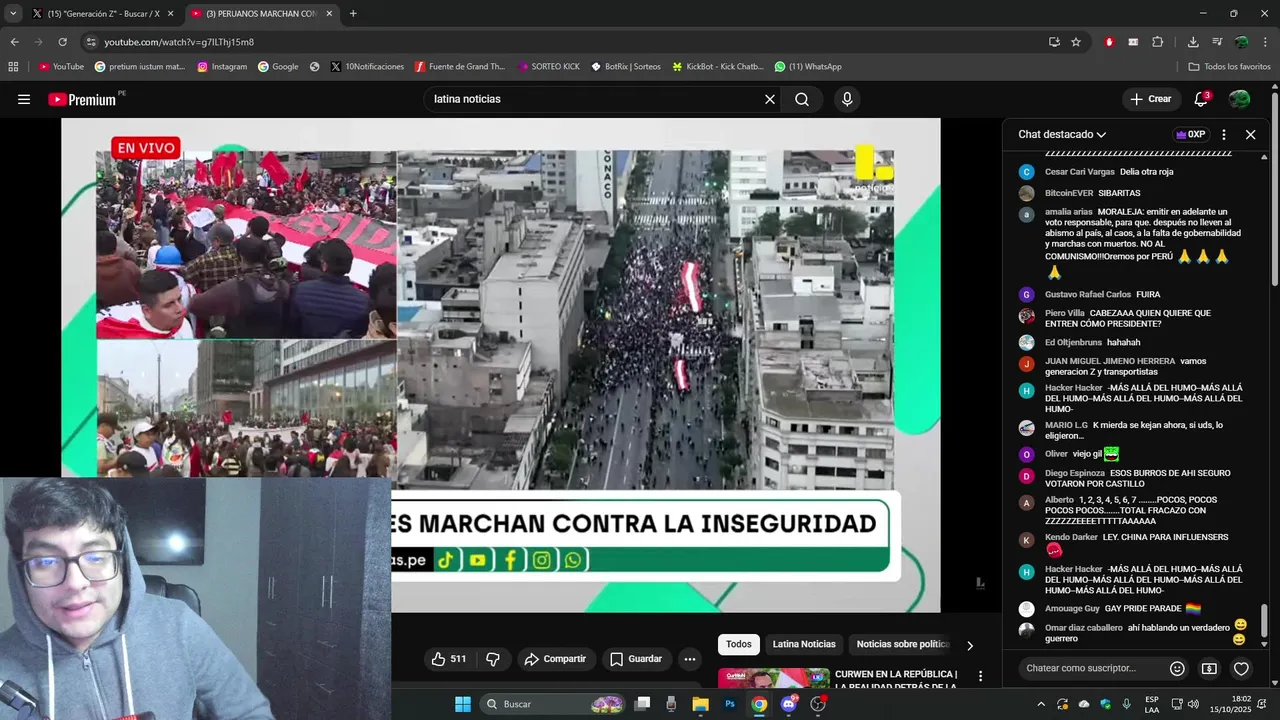The height and width of the screenshot is (720, 1280).
Task: Save the video with Guardar
Action: click(636, 659)
